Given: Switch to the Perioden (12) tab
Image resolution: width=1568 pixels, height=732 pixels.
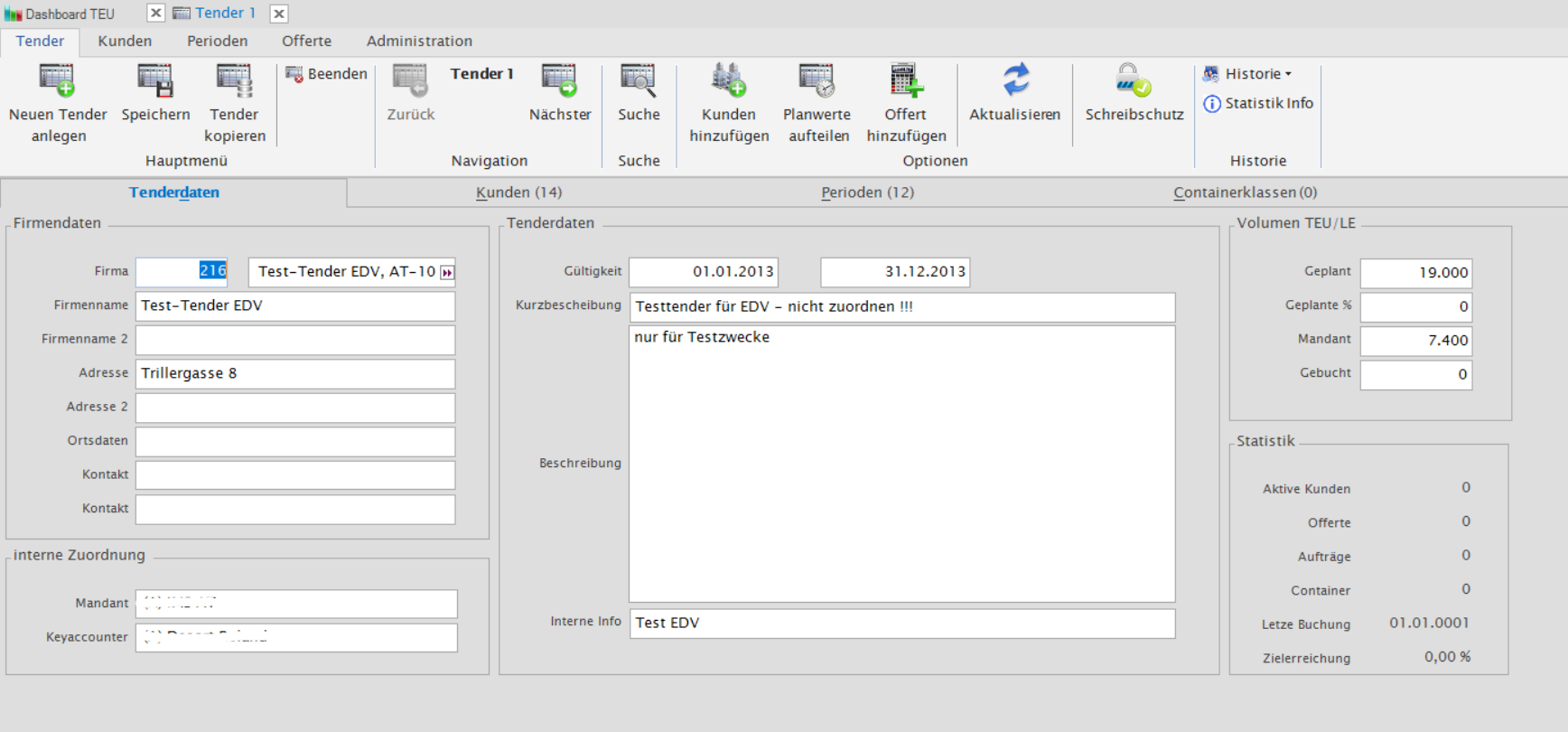Looking at the screenshot, I should (x=867, y=192).
